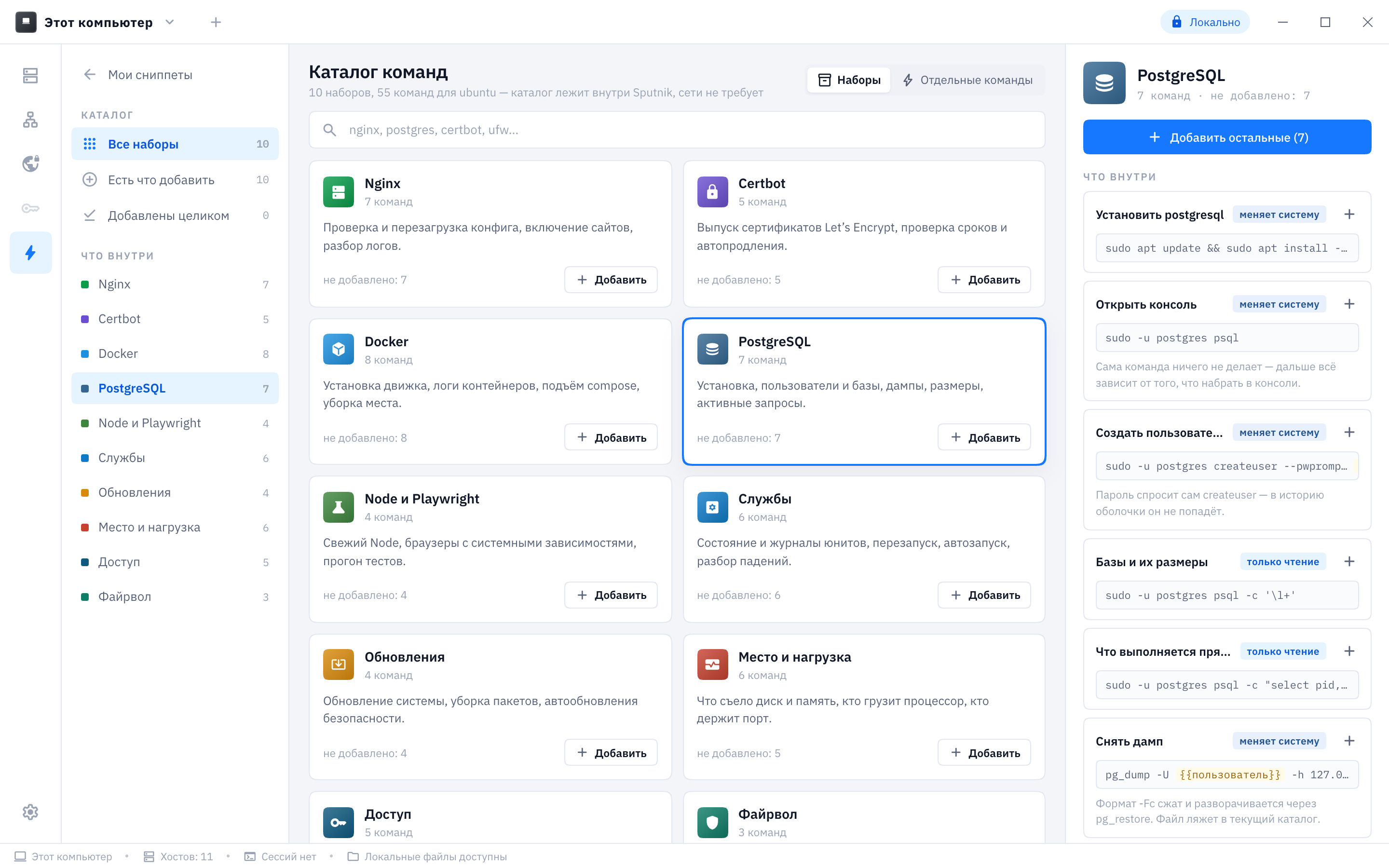
Task: Add the Открыть консоль command via plus
Action: pos(1349,304)
